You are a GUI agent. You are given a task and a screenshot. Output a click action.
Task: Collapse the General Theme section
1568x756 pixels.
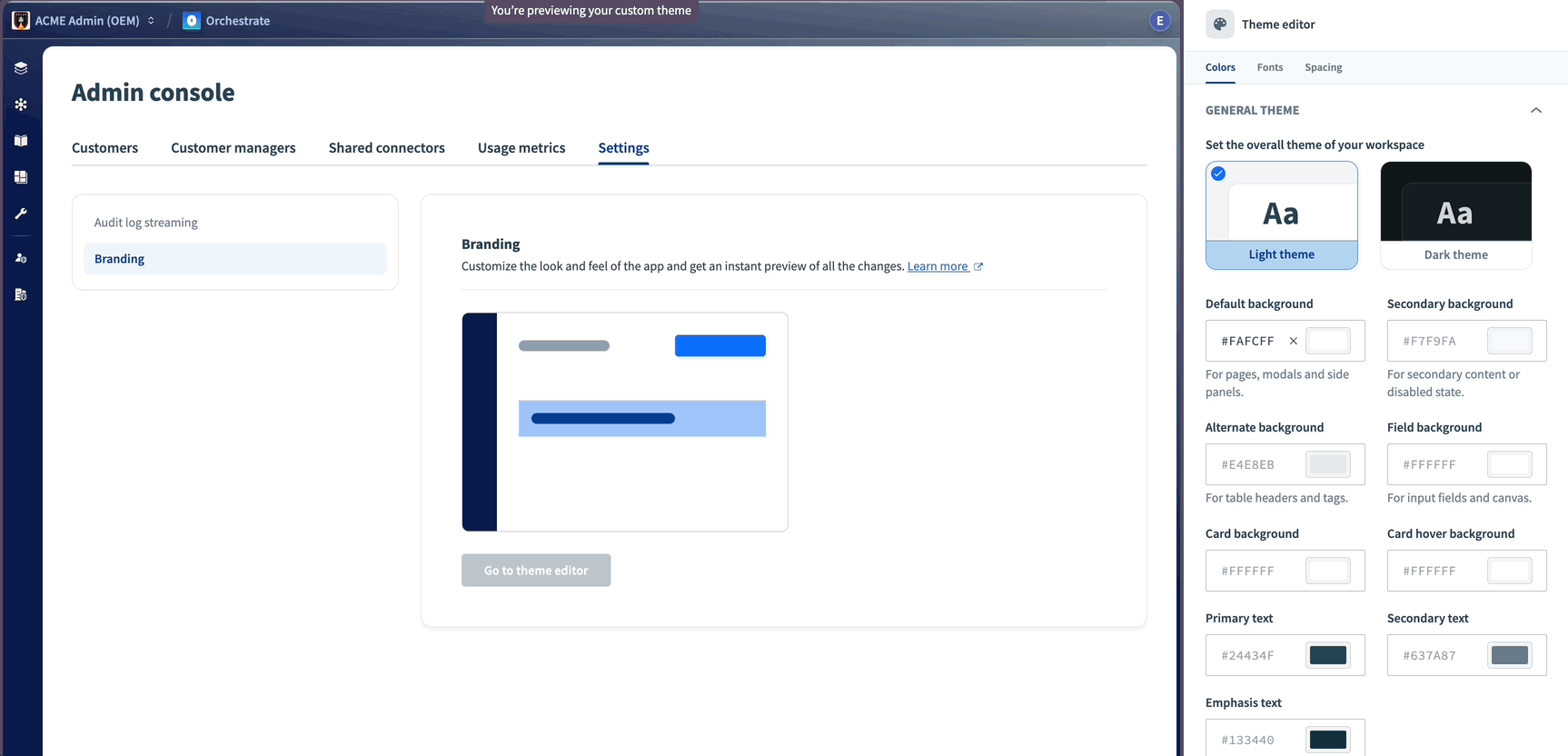(1535, 111)
